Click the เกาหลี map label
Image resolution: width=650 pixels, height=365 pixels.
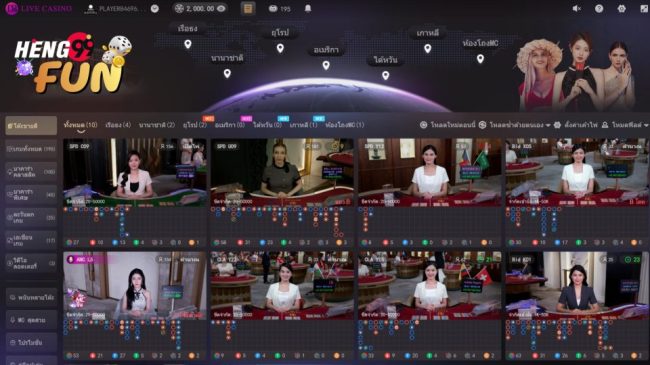428,33
